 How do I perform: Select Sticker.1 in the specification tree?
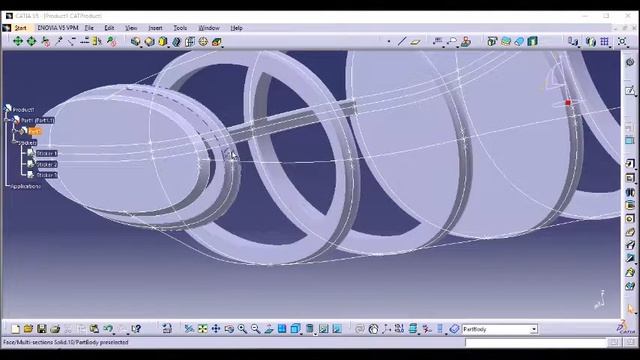tap(47, 153)
